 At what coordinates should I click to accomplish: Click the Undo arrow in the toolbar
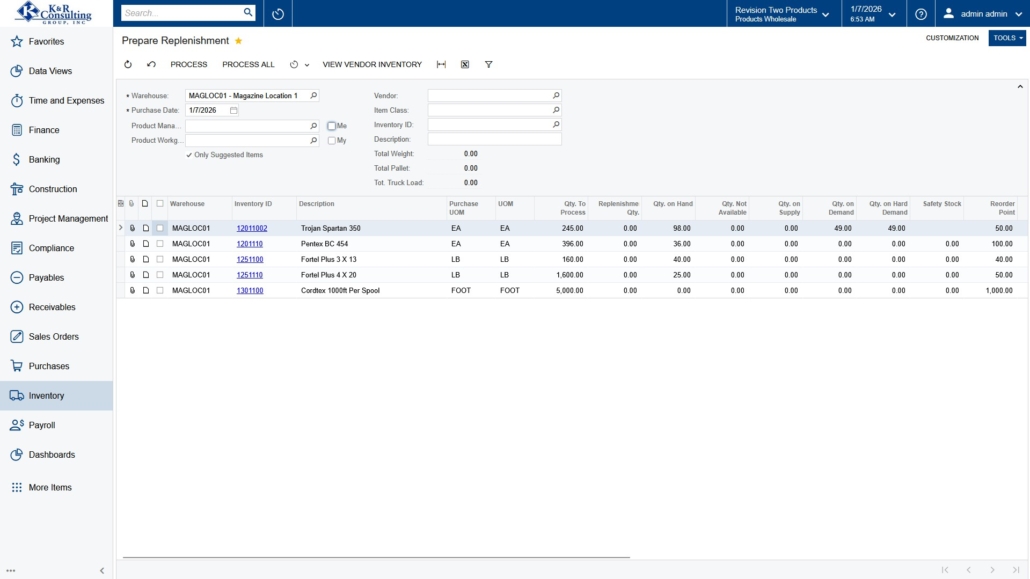[151, 64]
